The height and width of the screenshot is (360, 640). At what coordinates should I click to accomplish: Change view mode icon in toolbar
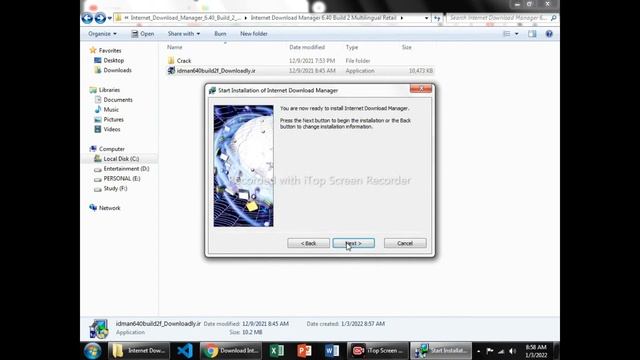click(507, 34)
